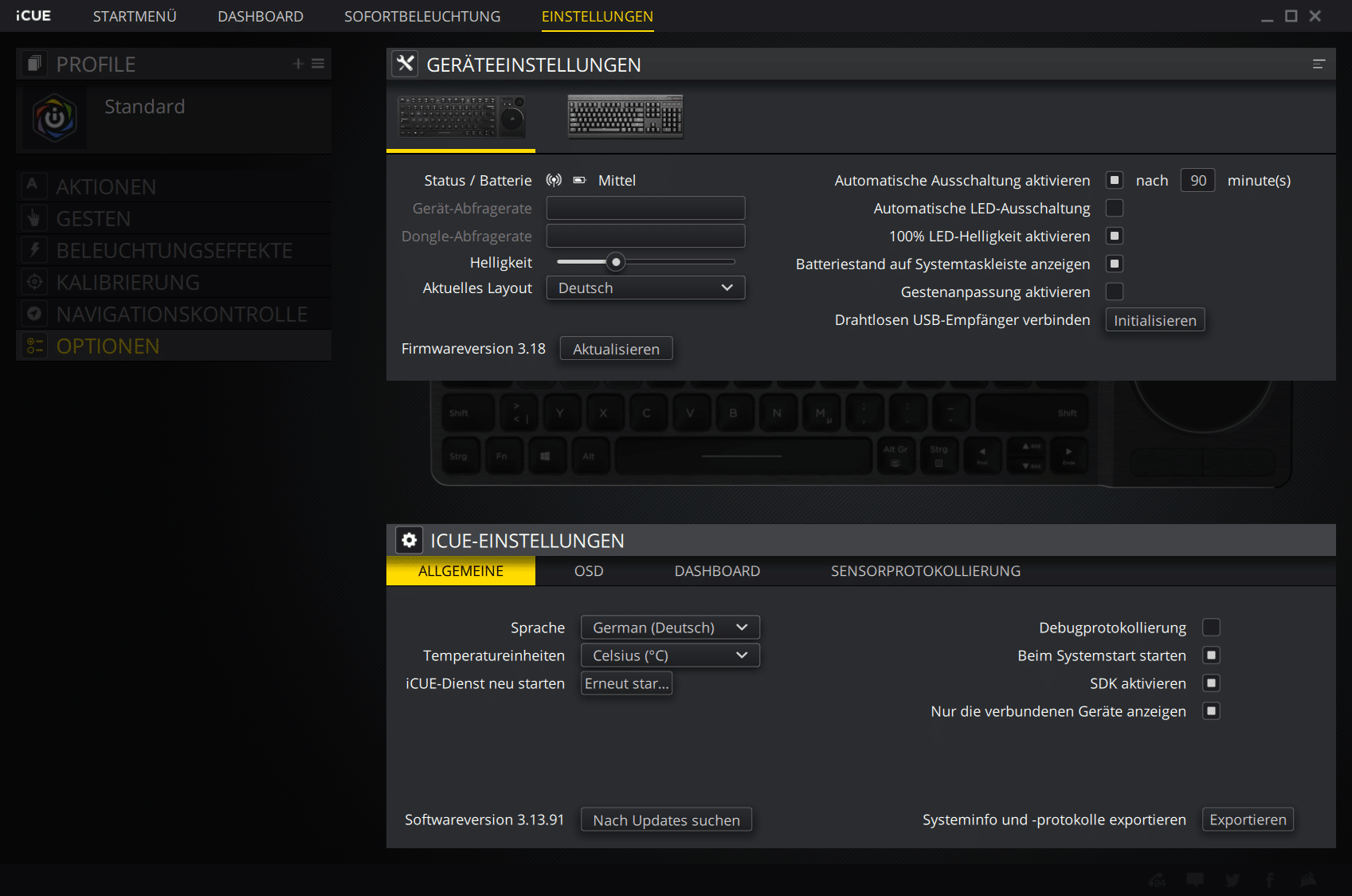Screen dimensions: 1352x896
Task: Click the Facebook icon in the footer
Action: click(x=1270, y=880)
